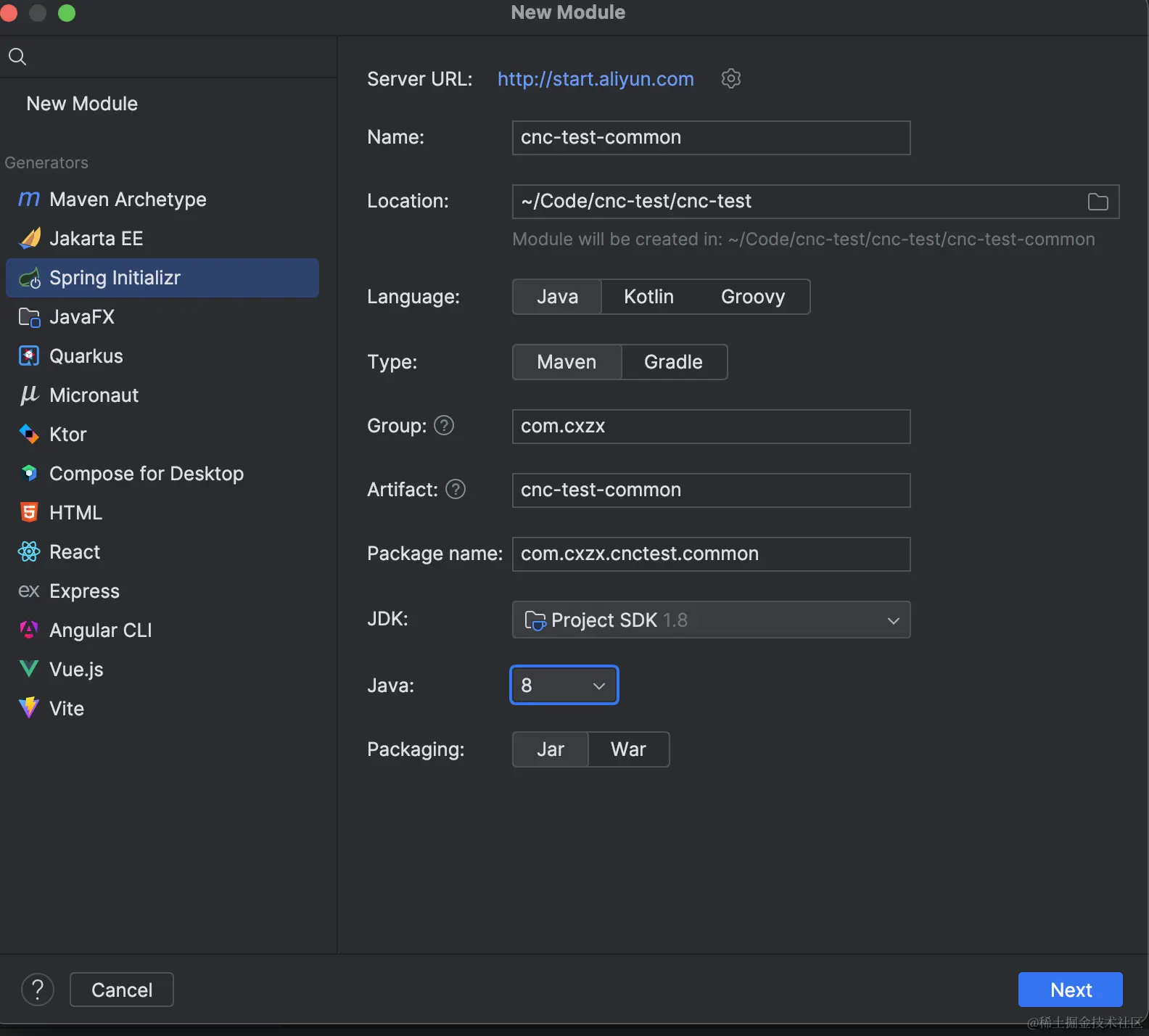
Task: Click the Quarkus logo icon
Action: pos(29,355)
